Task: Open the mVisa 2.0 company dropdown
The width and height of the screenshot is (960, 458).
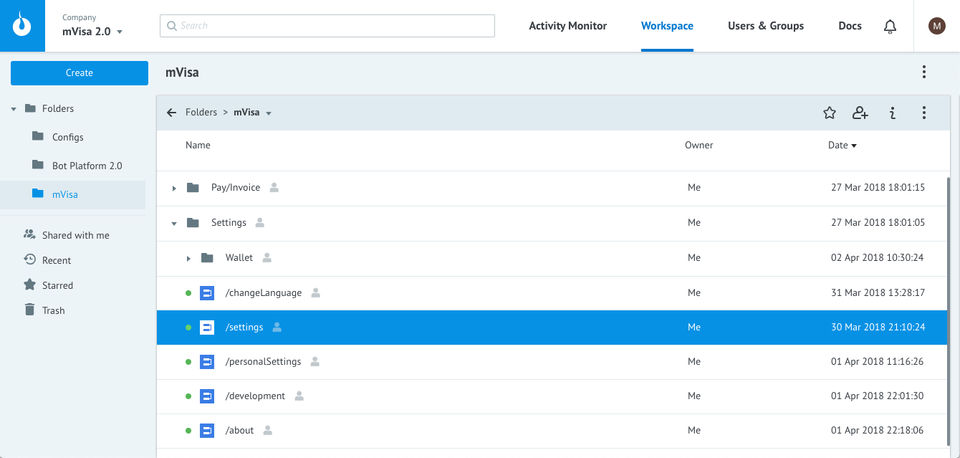Action: (120, 32)
